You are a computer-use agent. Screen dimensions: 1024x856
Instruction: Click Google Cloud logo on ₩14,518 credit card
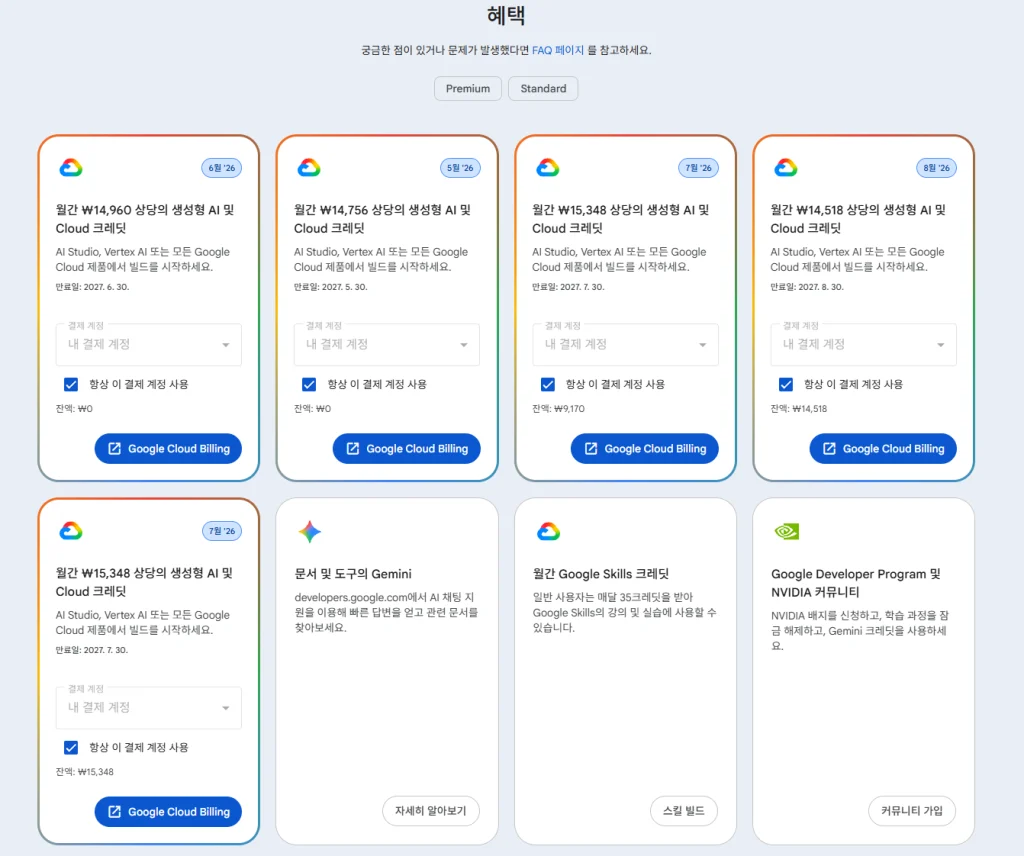(x=786, y=168)
